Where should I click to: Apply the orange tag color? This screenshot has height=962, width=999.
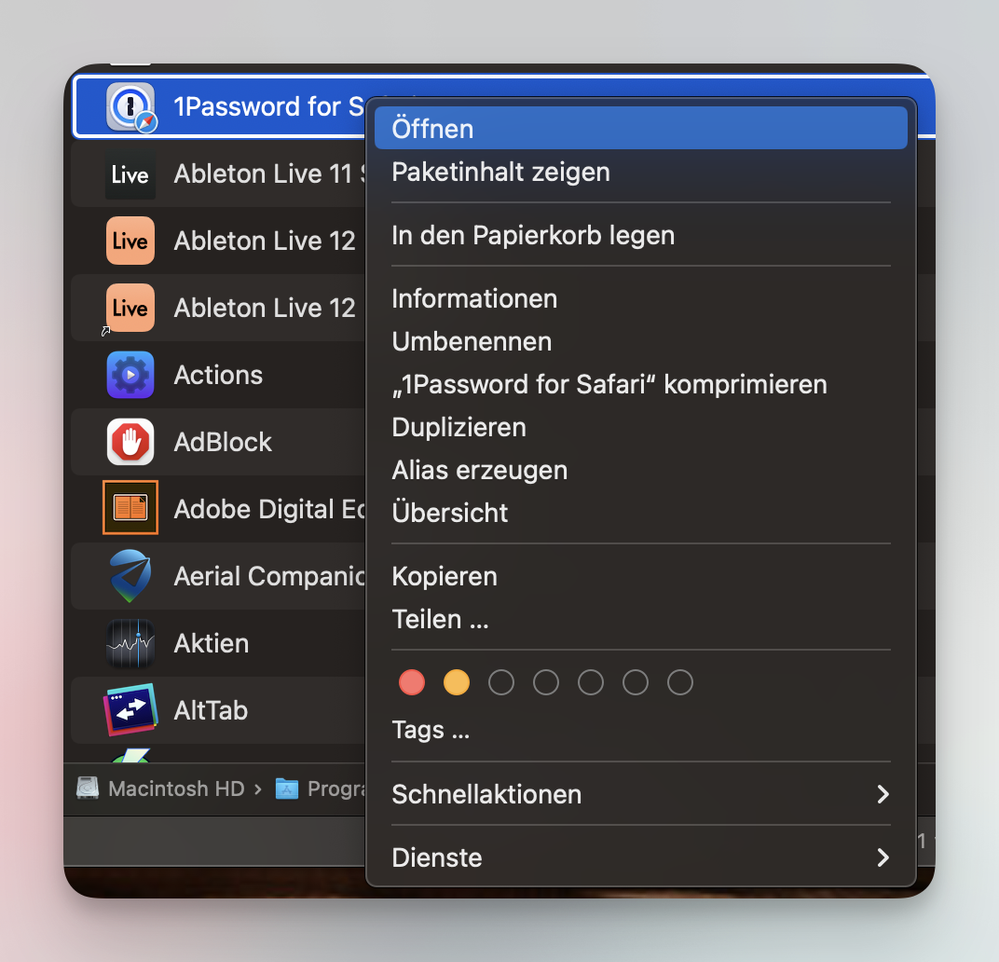[456, 683]
